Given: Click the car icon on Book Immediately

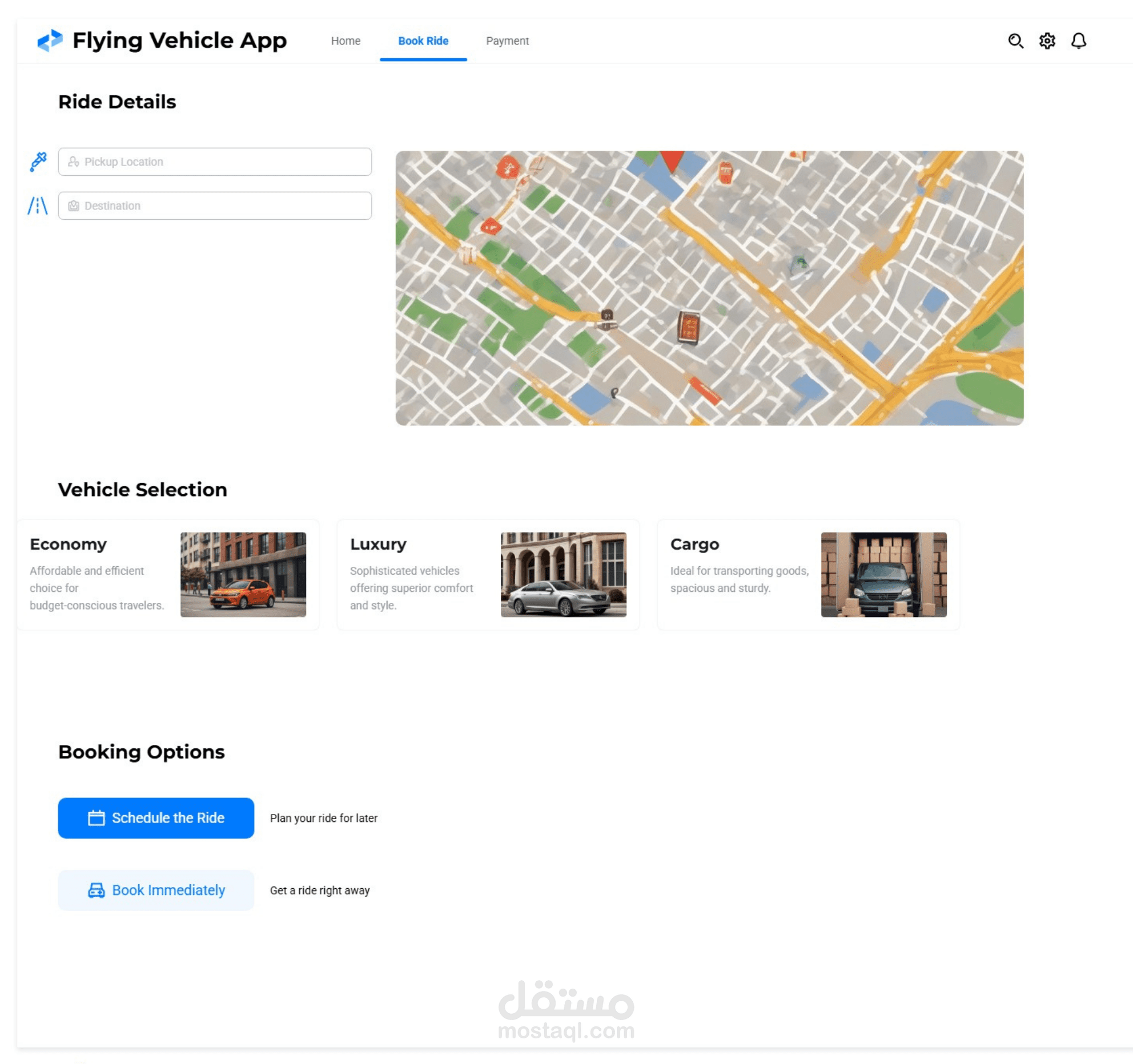Looking at the screenshot, I should 96,890.
